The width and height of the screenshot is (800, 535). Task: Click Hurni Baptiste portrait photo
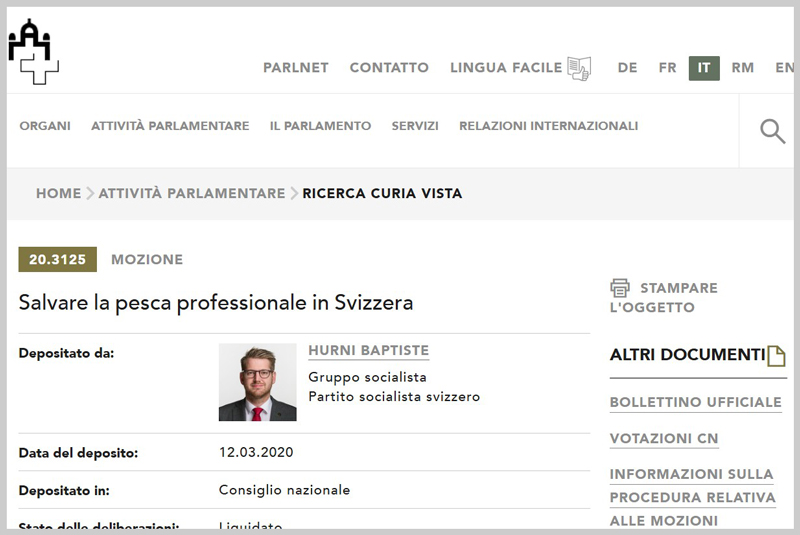(257, 382)
